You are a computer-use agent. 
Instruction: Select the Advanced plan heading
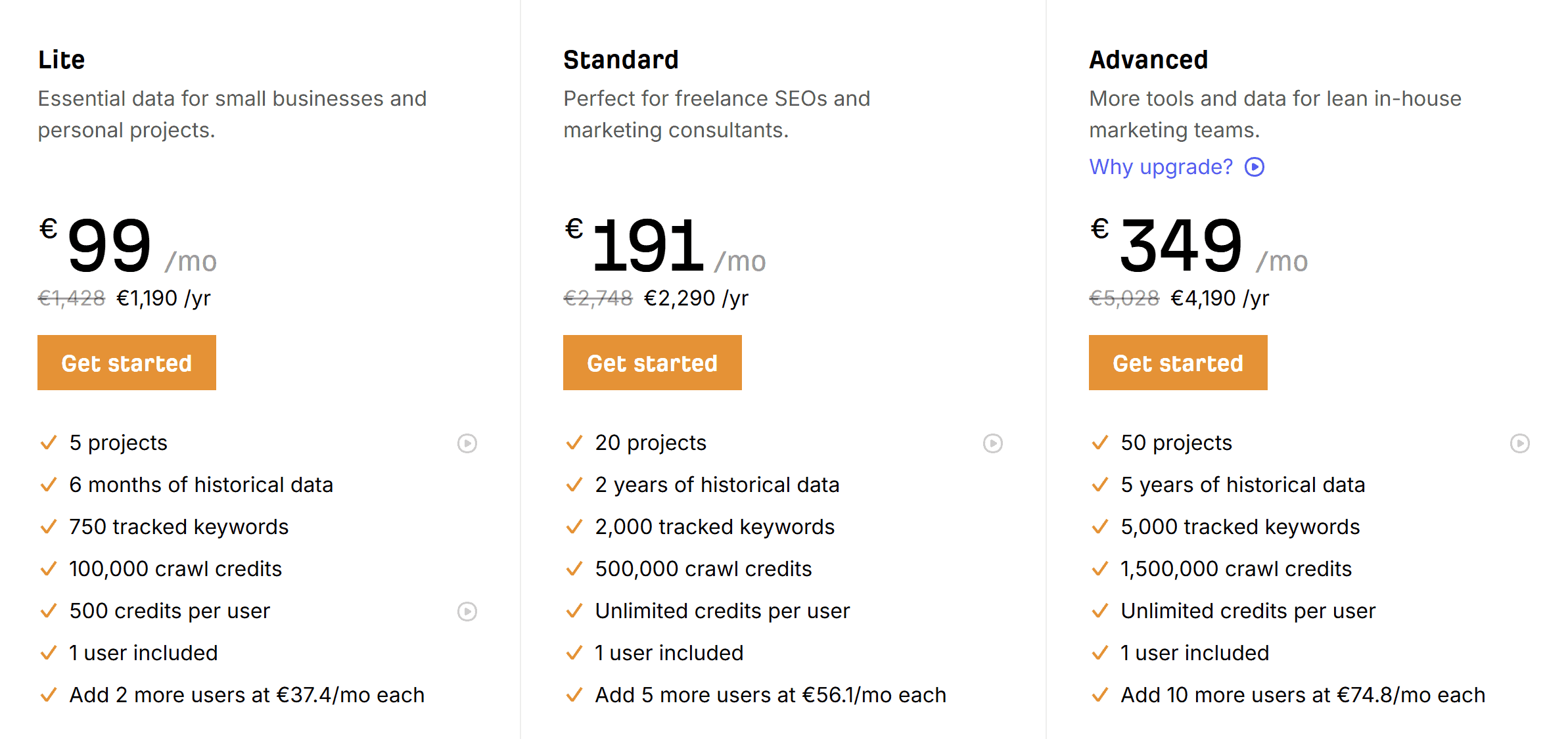(1149, 59)
